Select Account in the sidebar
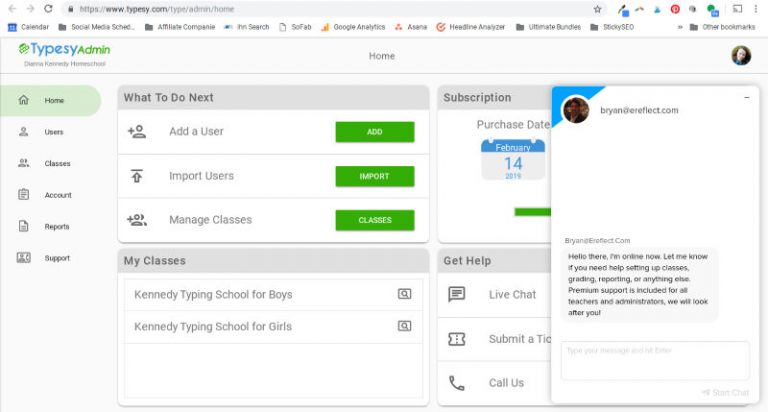Screen dimensions: 768x412 tap(57, 195)
